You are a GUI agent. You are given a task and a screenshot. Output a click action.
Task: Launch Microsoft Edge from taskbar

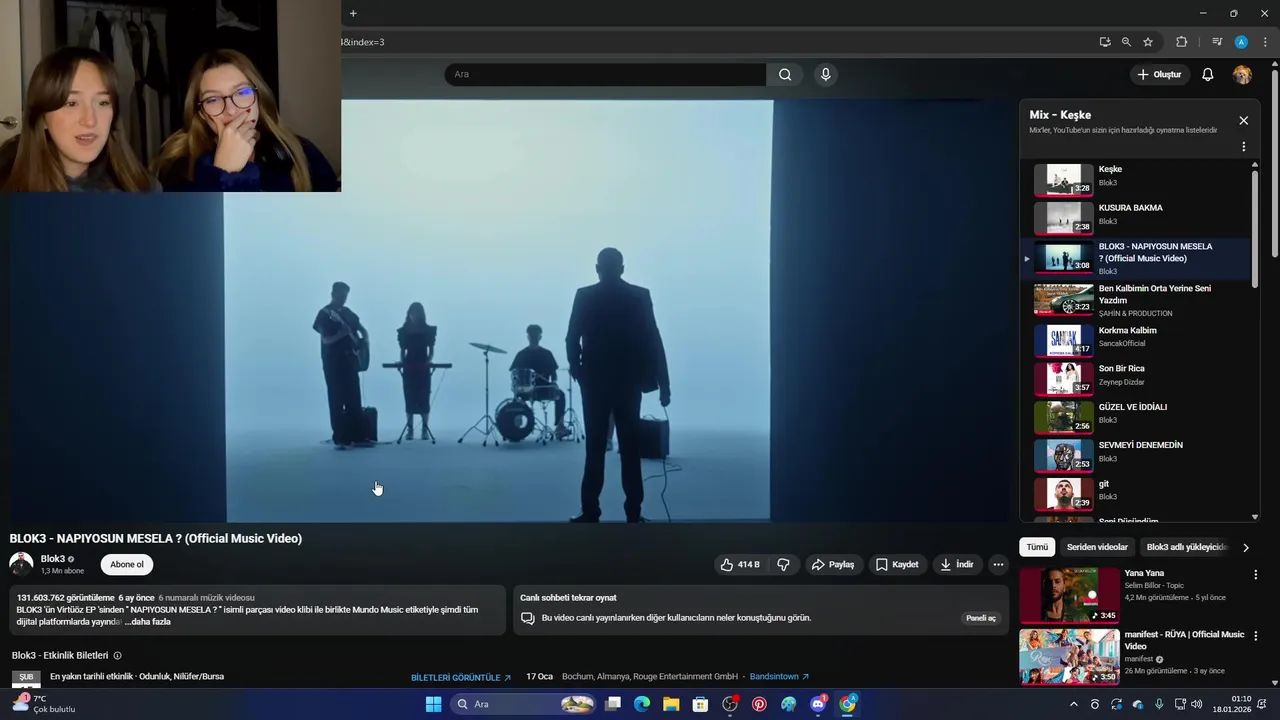point(642,704)
